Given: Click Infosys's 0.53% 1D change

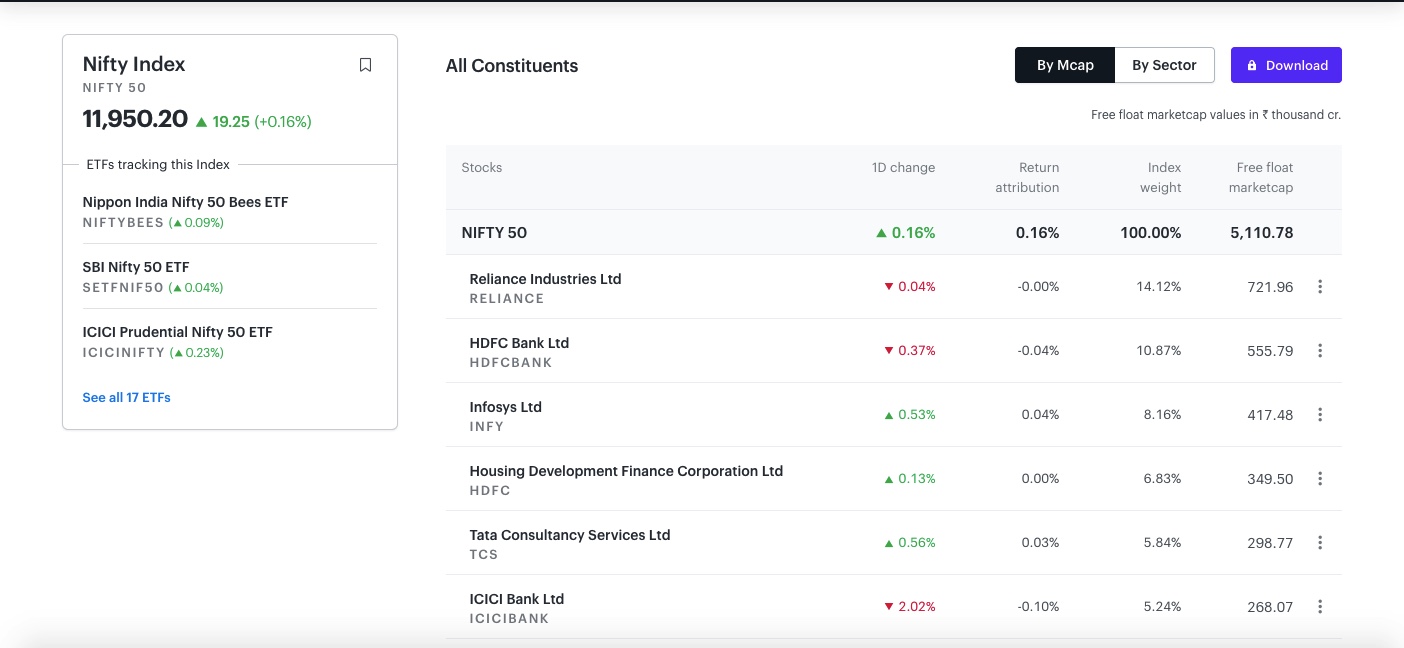Looking at the screenshot, I should pos(910,415).
